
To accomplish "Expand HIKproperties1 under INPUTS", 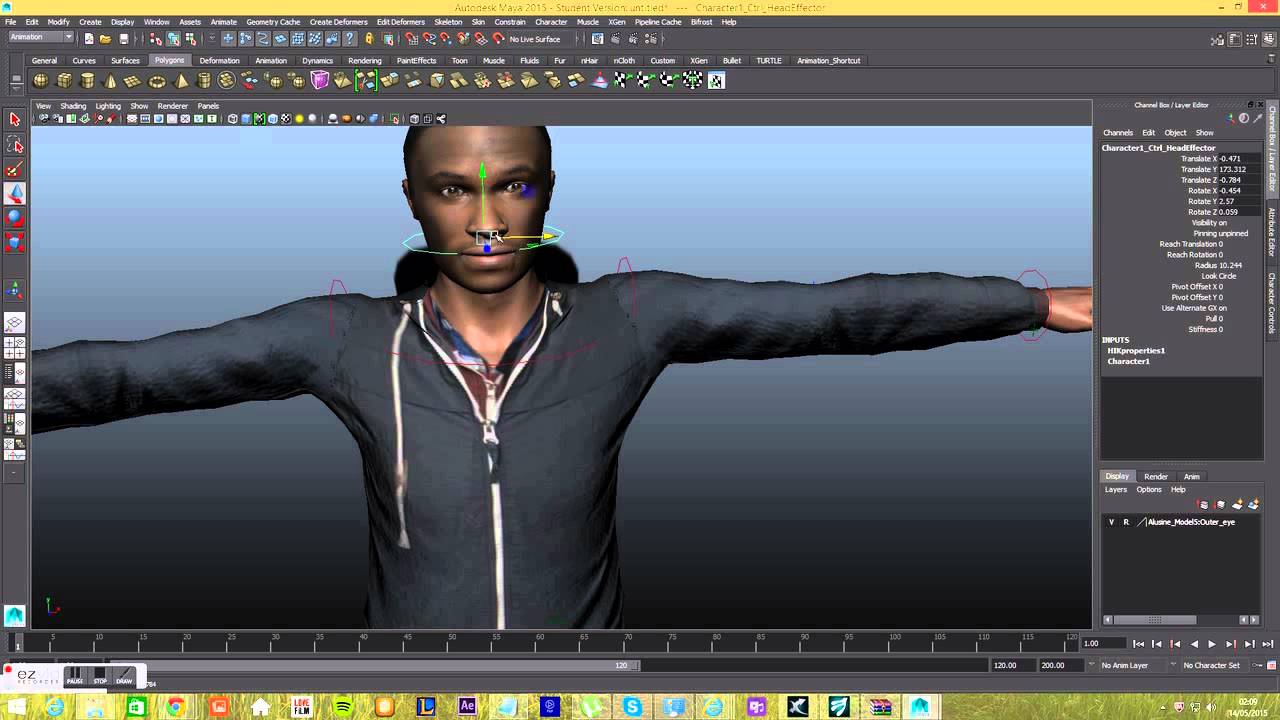I will [1135, 351].
